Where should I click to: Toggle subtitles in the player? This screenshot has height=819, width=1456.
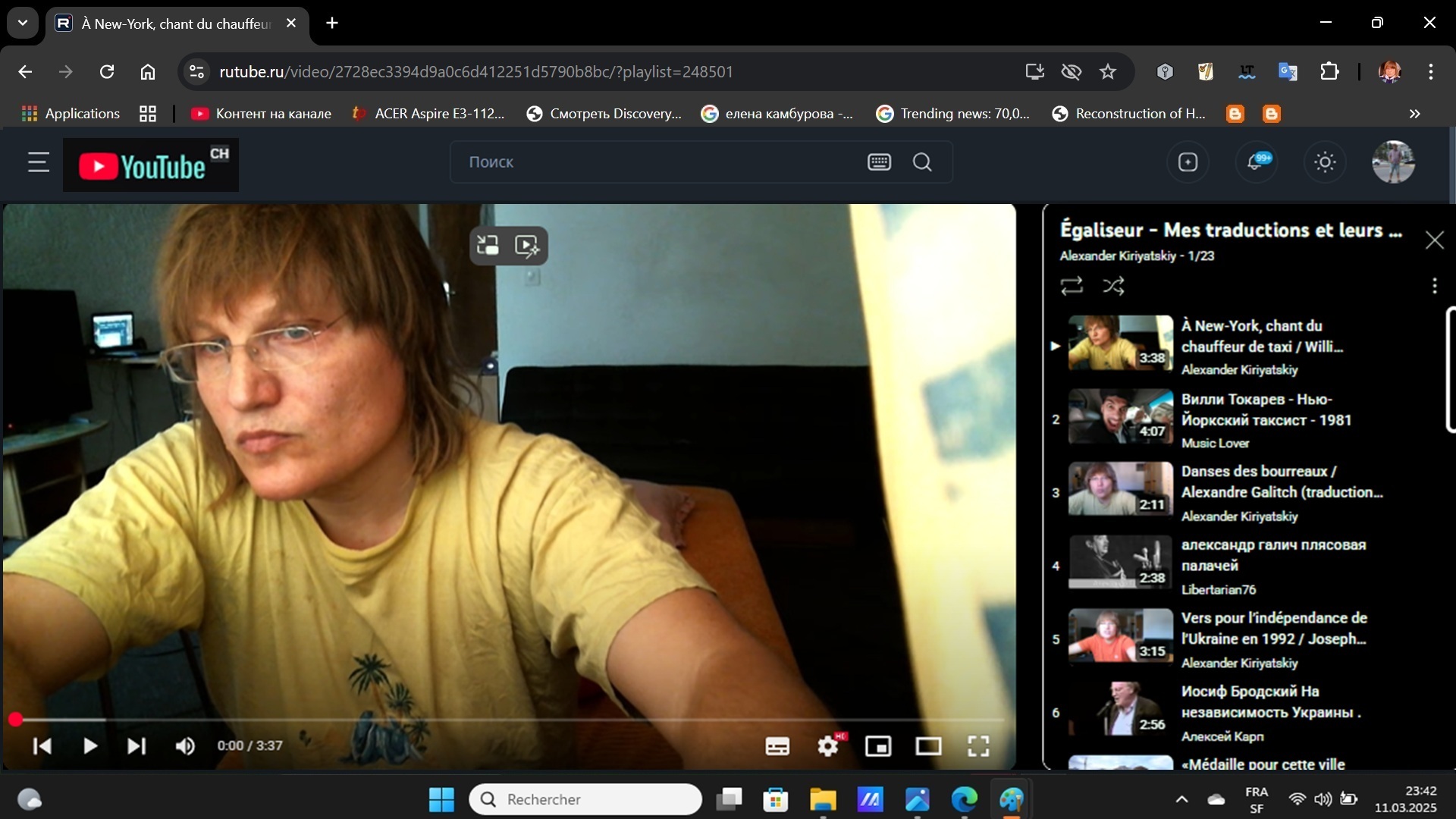click(x=777, y=746)
